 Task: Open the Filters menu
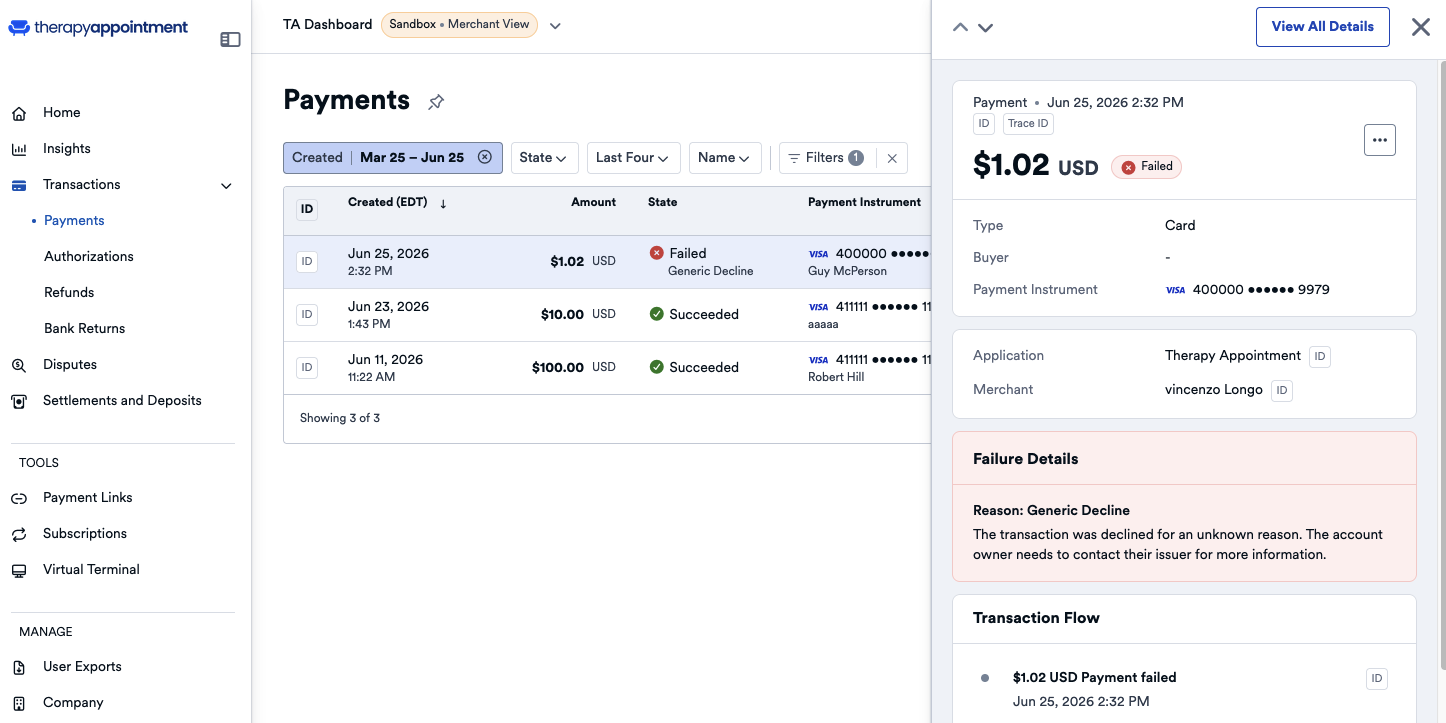[x=826, y=158]
